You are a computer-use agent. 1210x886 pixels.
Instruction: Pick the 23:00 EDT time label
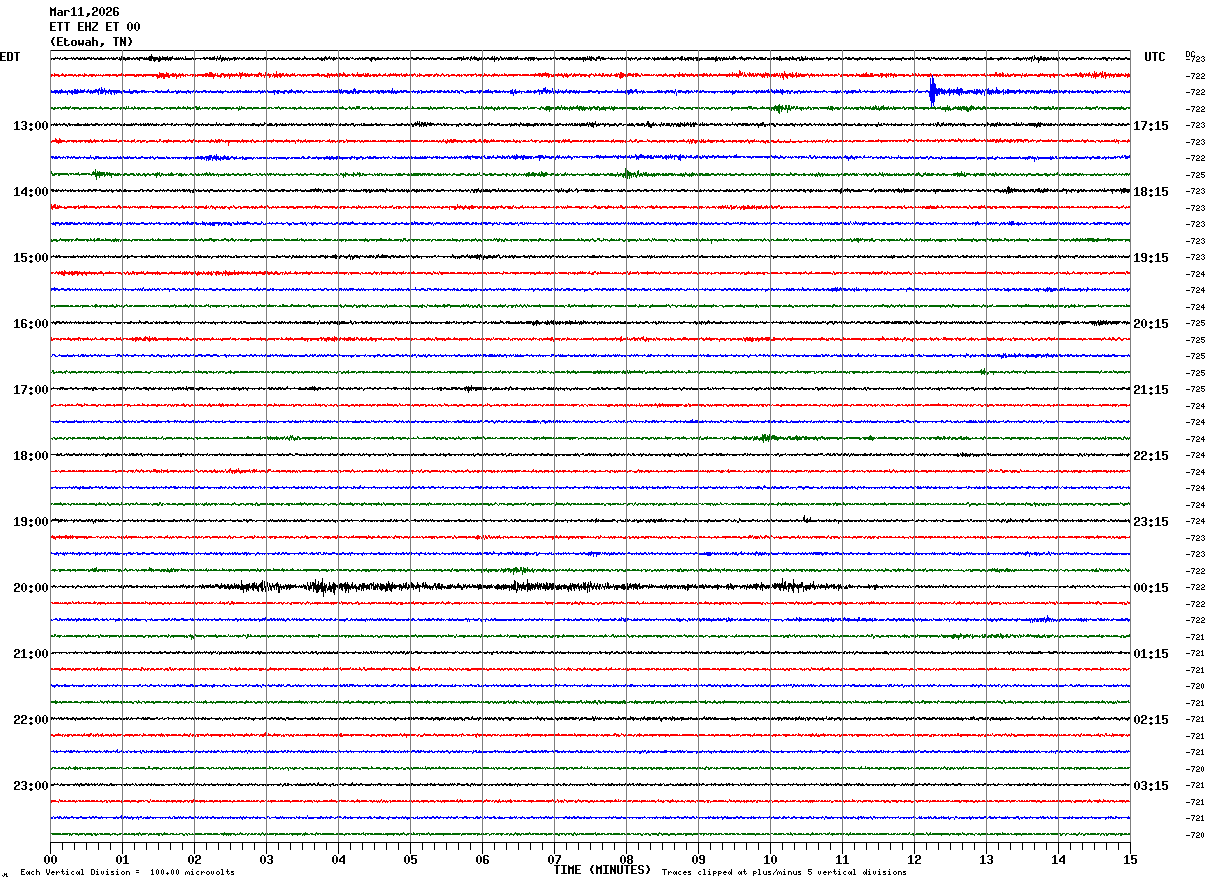pyautogui.click(x=30, y=786)
